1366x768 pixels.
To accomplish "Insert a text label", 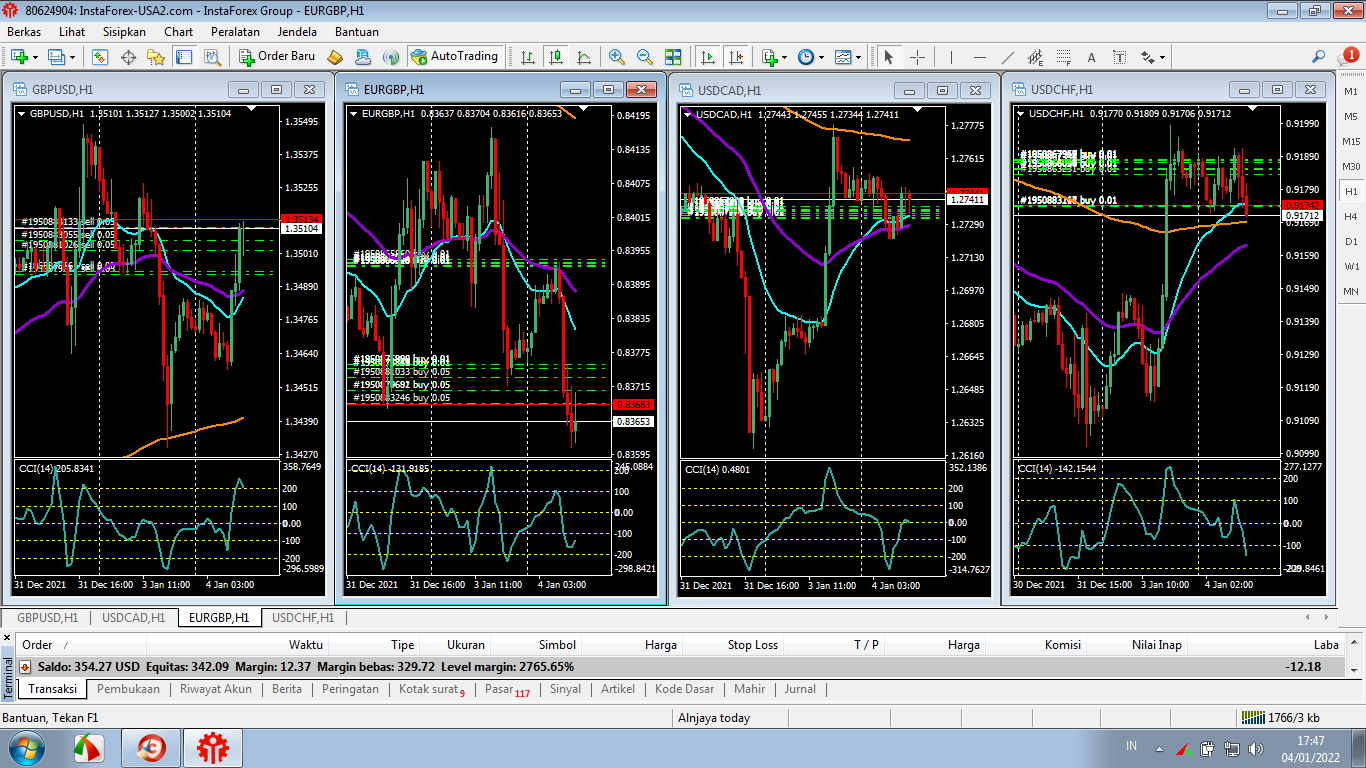I will (1119, 57).
